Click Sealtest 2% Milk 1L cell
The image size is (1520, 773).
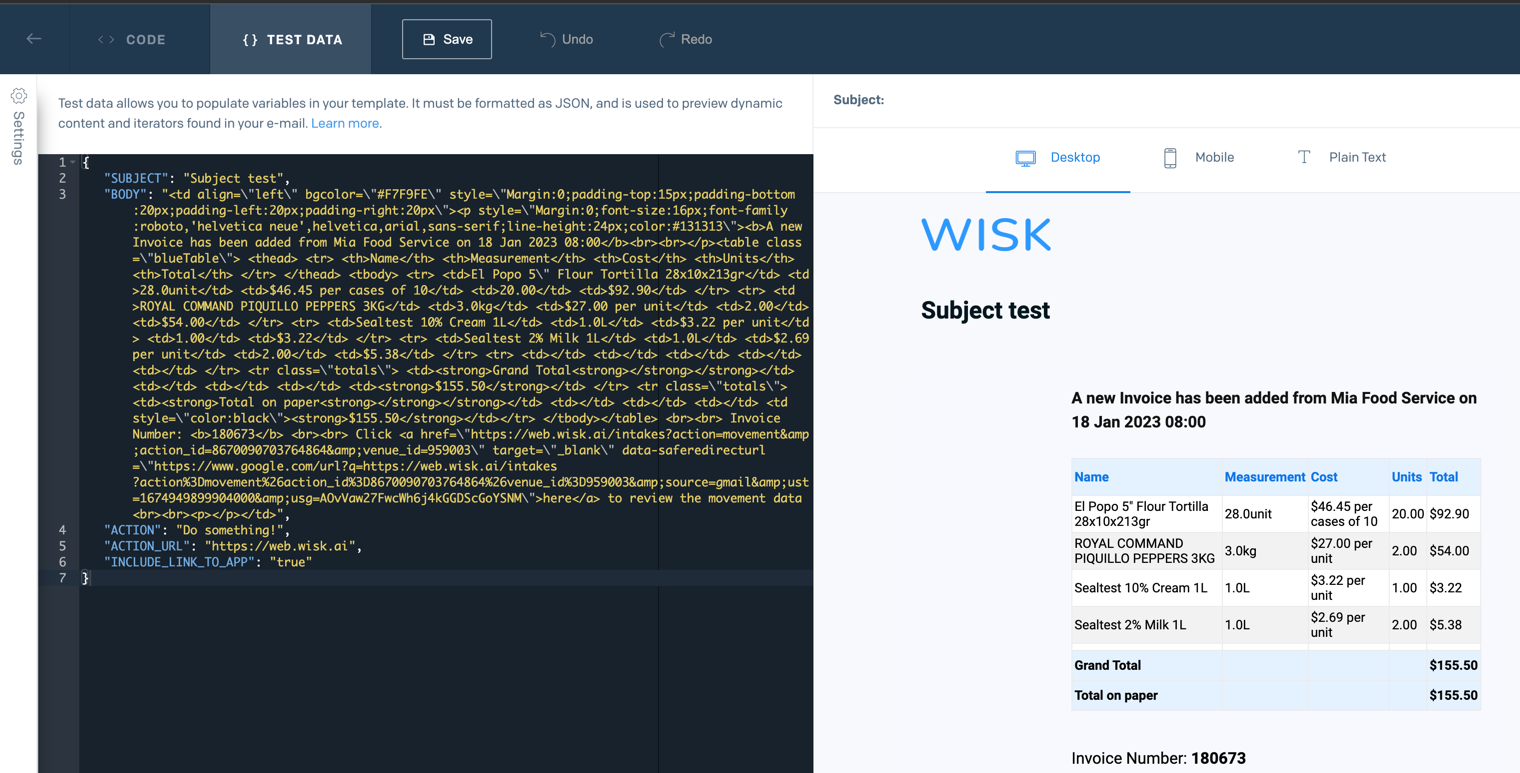coord(1146,625)
